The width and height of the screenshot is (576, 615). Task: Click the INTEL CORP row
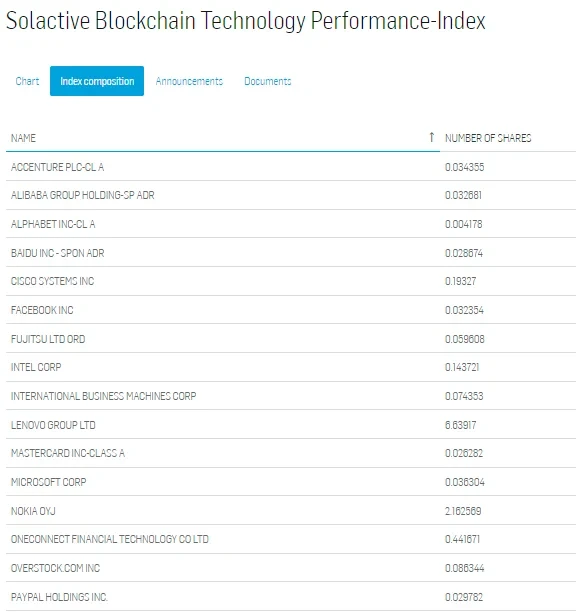coord(291,367)
